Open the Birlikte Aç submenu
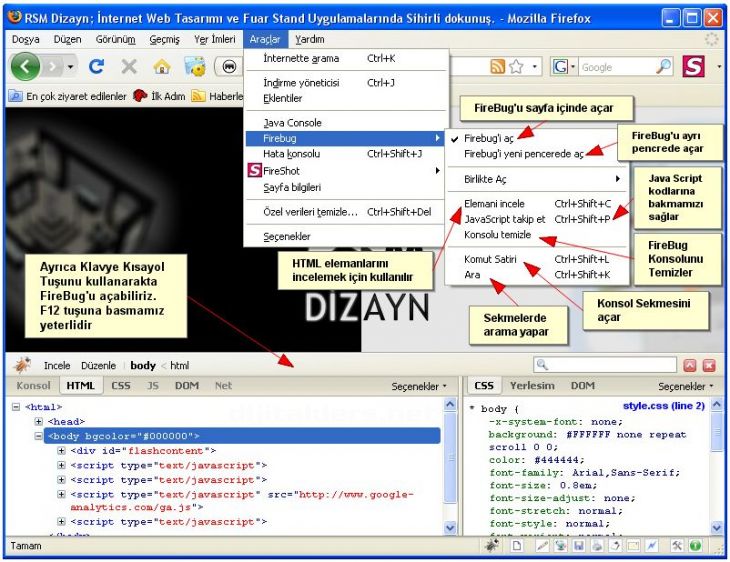This screenshot has height=562, width=730. 538,179
